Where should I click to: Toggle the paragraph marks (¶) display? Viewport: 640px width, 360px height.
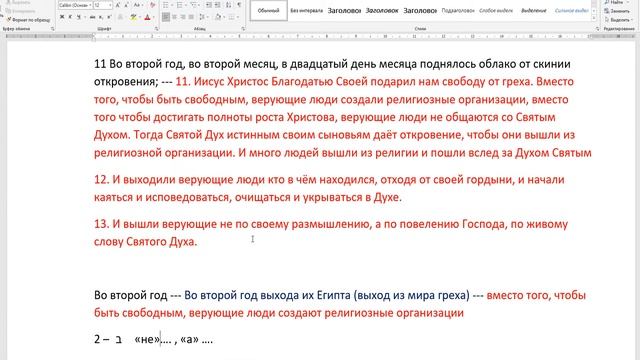(239, 5)
